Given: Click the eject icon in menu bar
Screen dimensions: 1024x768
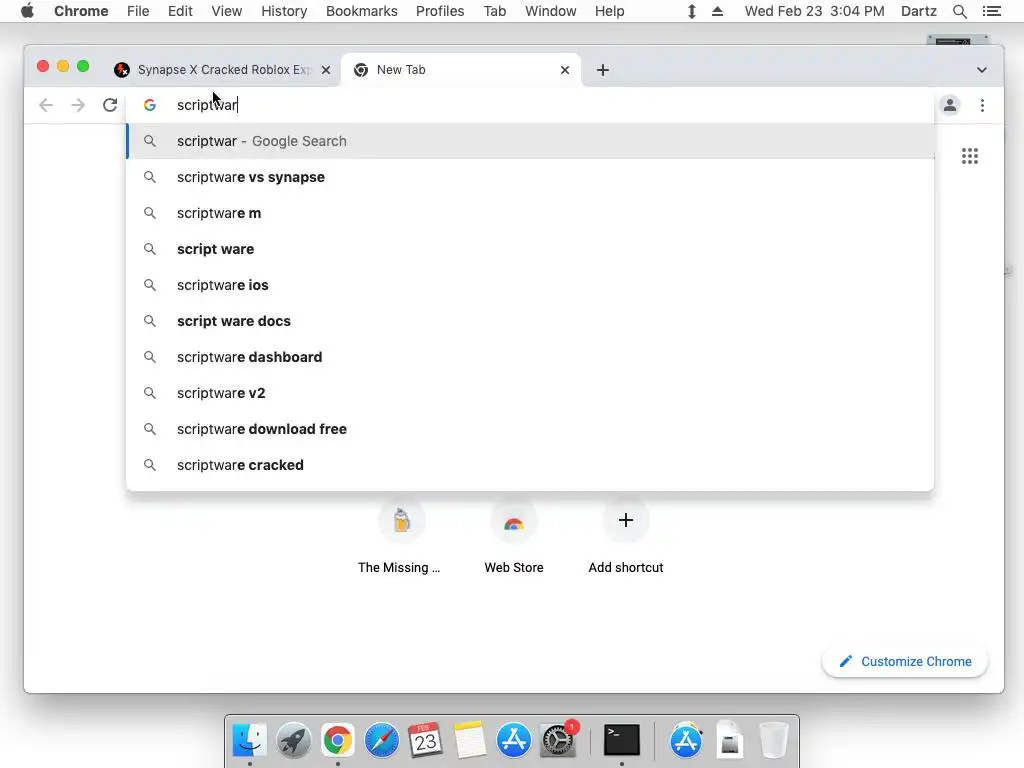Looking at the screenshot, I should 717,11.
